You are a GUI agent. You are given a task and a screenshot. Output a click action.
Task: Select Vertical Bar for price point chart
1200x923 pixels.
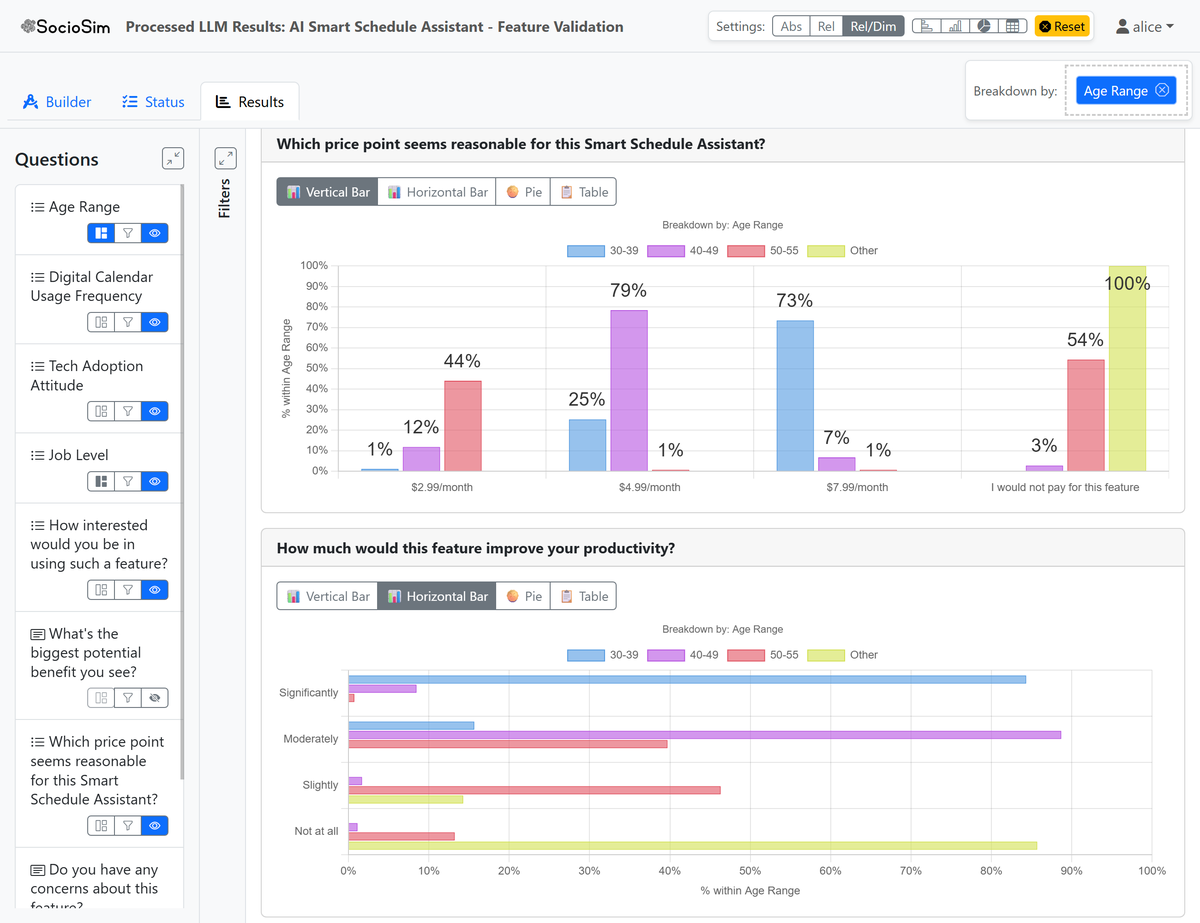[327, 192]
